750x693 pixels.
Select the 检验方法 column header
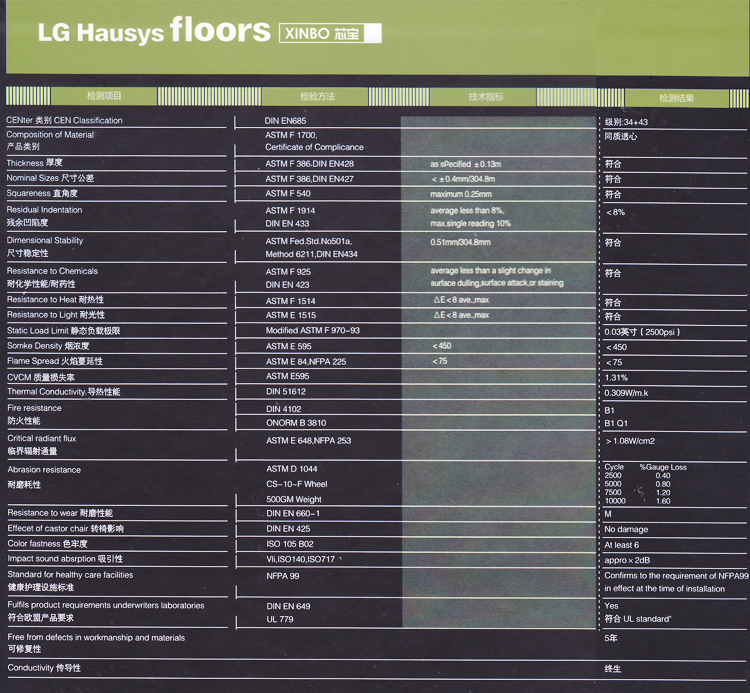pos(317,96)
